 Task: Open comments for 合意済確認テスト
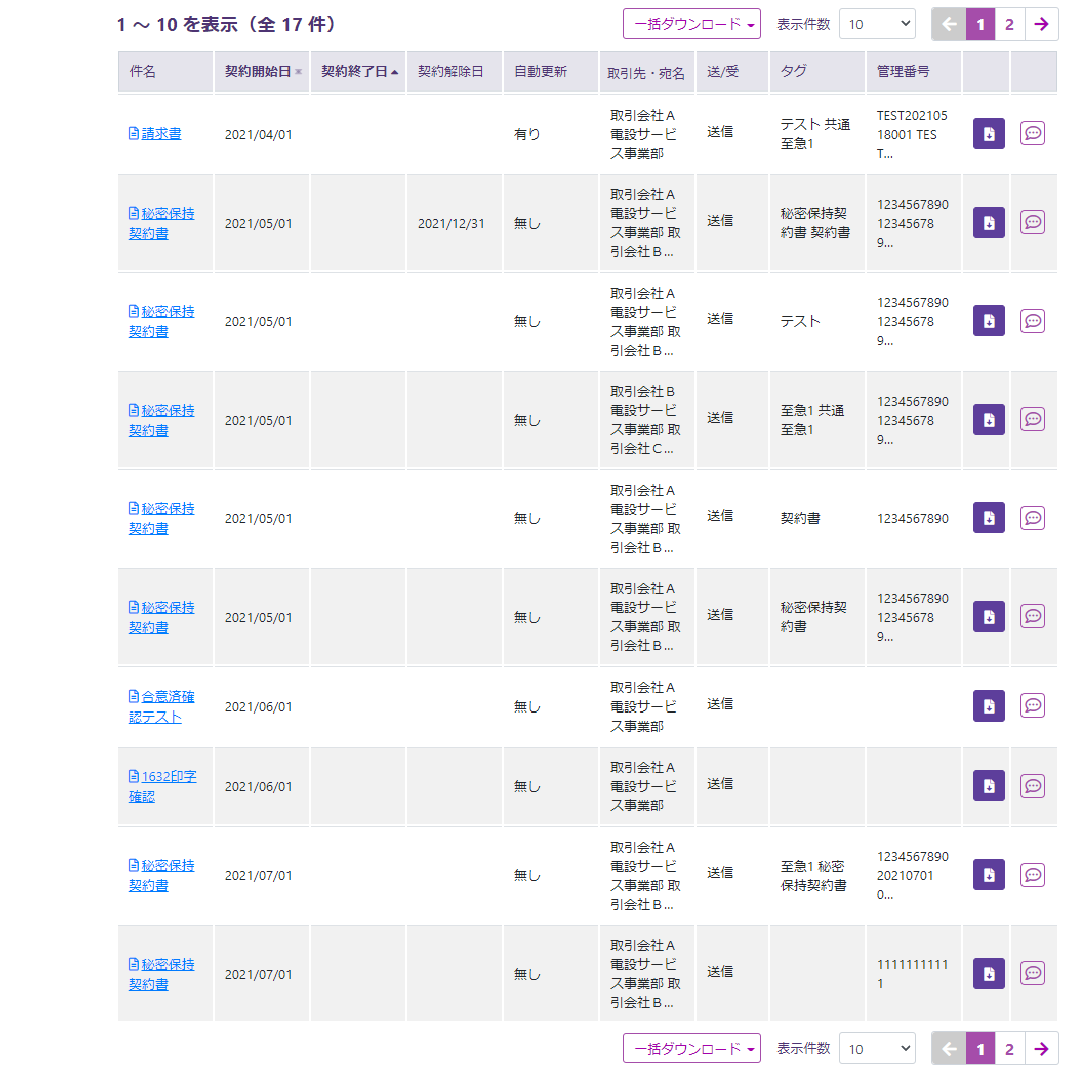pyautogui.click(x=1032, y=705)
